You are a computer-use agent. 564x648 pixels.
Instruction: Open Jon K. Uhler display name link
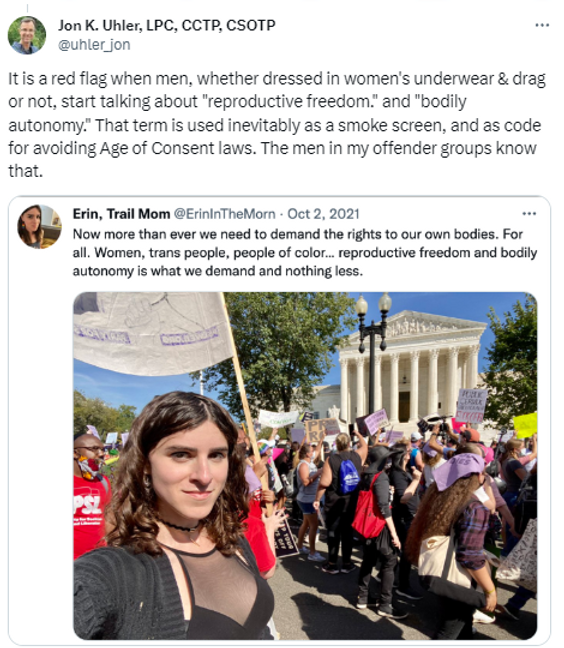[167, 25]
